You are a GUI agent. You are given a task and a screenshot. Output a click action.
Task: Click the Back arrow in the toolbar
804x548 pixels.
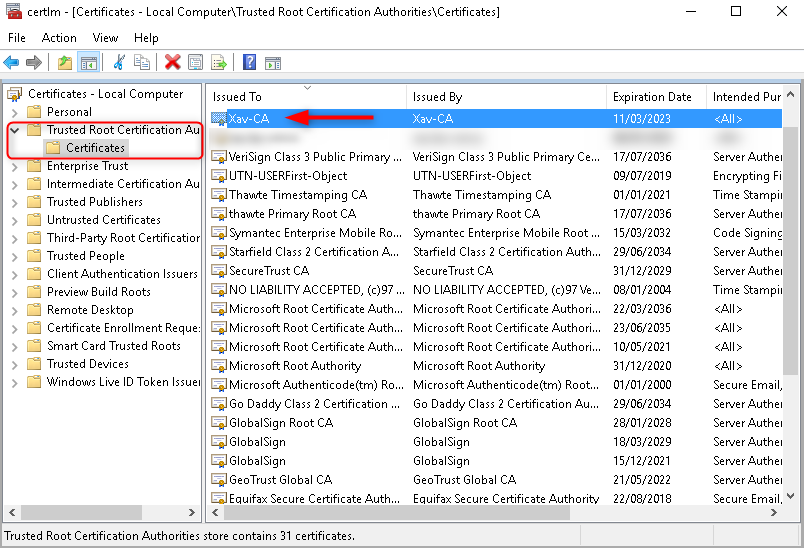click(x=12, y=62)
